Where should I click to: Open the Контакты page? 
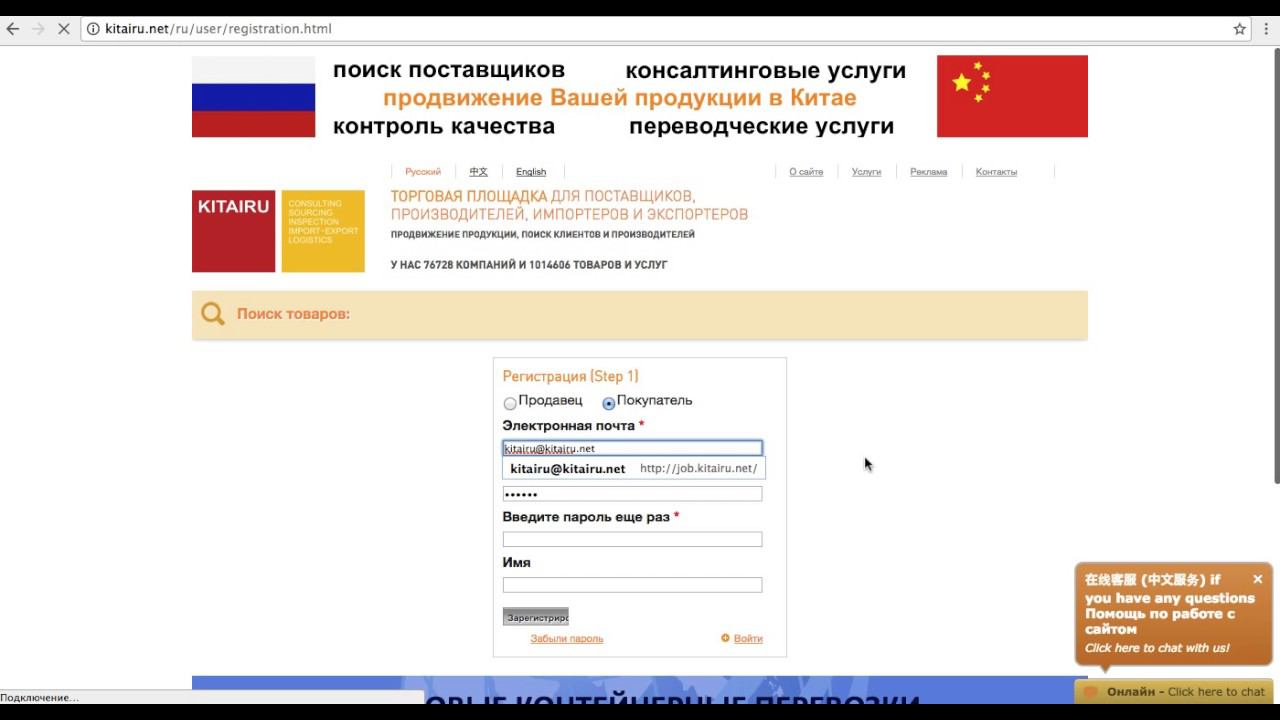[996, 172]
